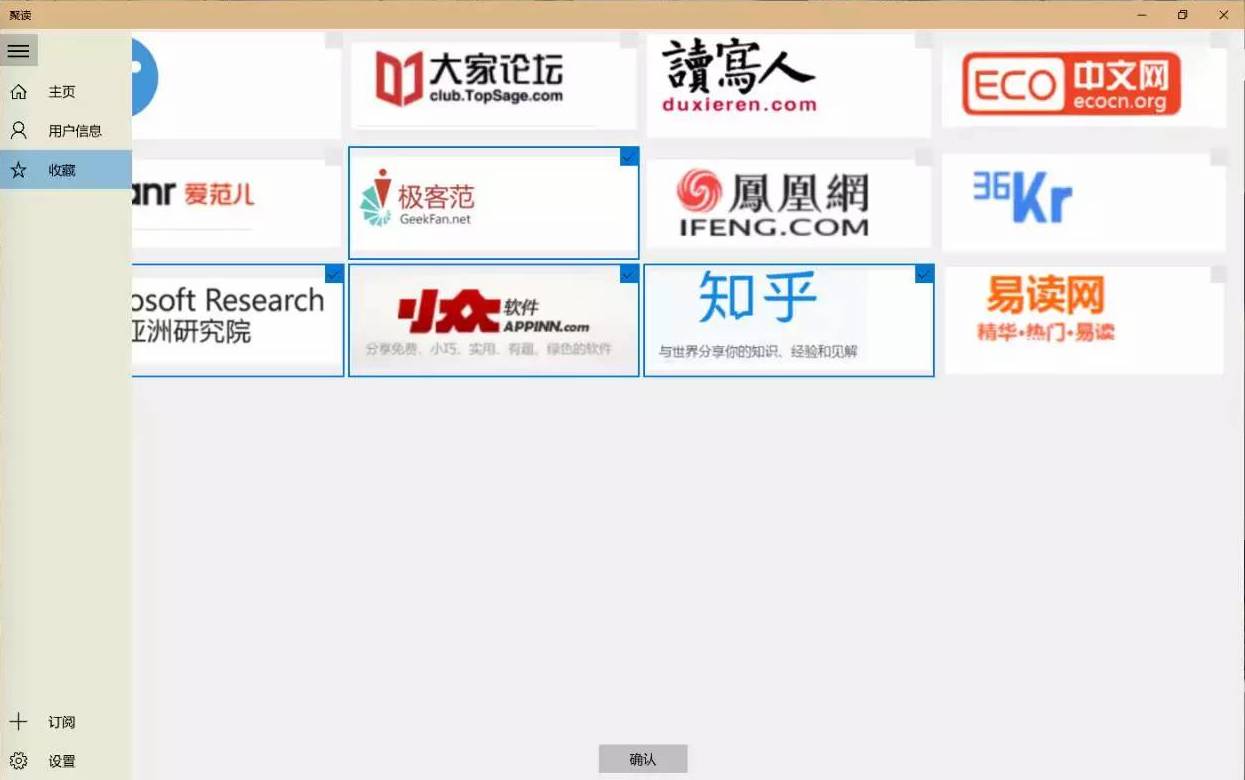Select the 大家论坛 club.TopSage.com tile
The height and width of the screenshot is (780, 1245).
click(x=493, y=84)
